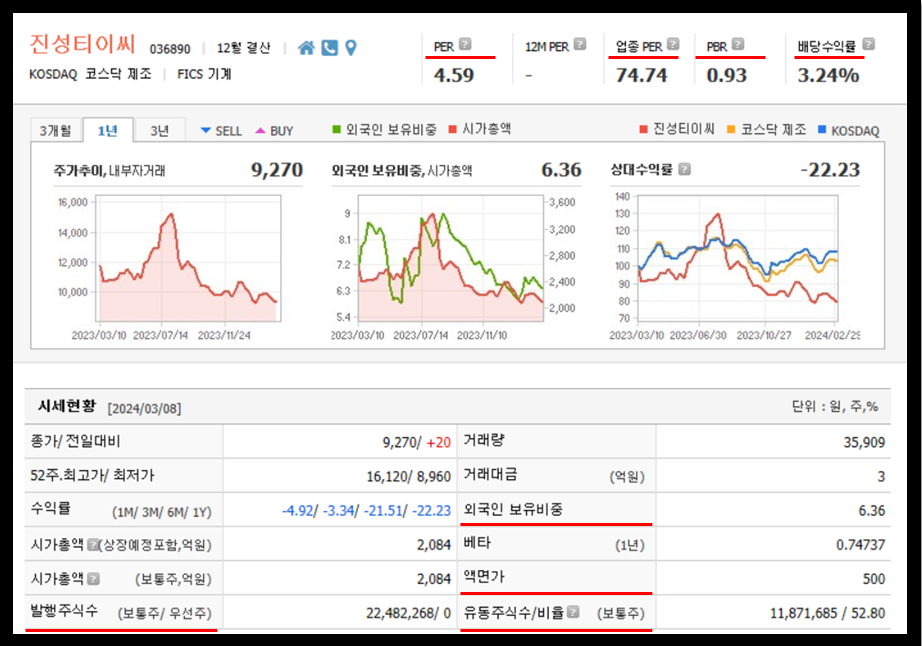Open the PBR help question icon

738,44
